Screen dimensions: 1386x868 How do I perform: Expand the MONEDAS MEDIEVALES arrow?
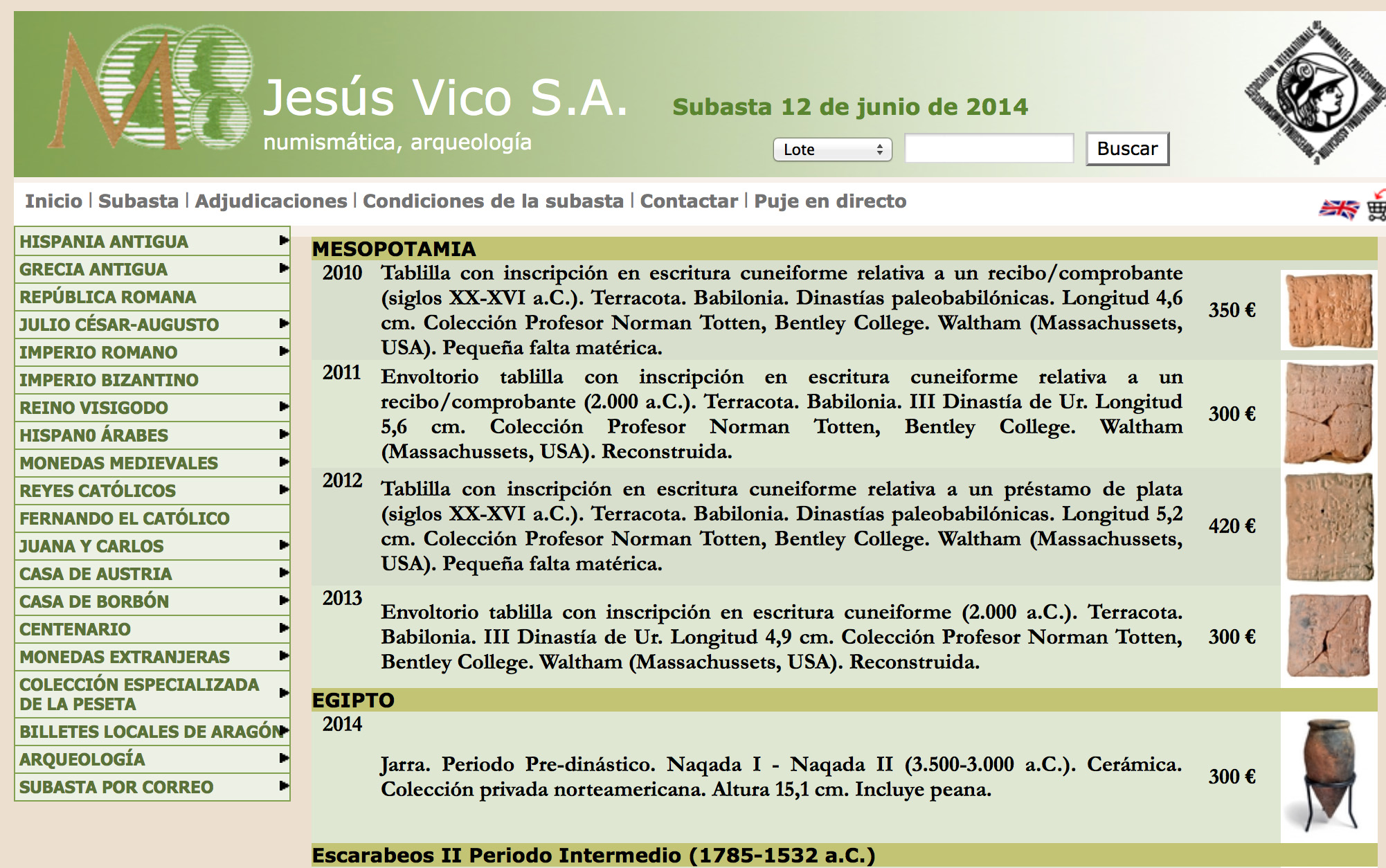283,462
